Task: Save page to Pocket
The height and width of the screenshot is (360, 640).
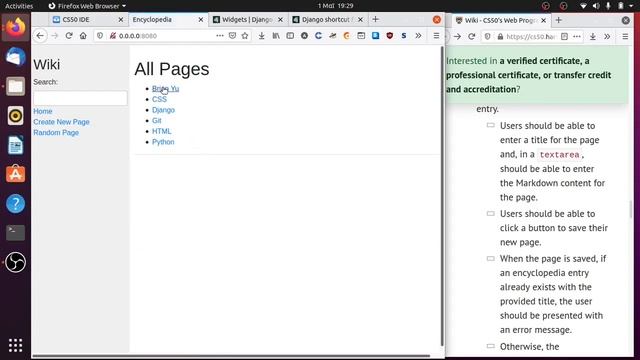Action: click(232, 36)
